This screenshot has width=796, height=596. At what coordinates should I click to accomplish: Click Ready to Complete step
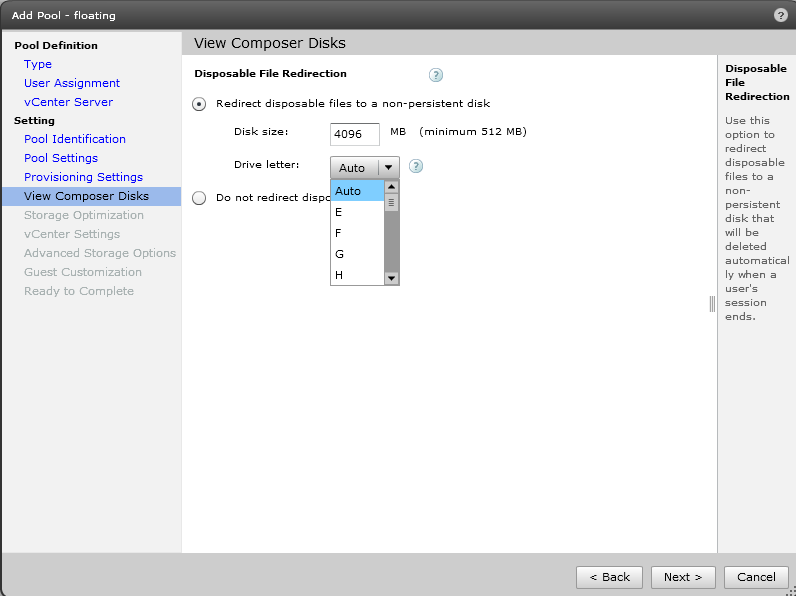click(79, 291)
